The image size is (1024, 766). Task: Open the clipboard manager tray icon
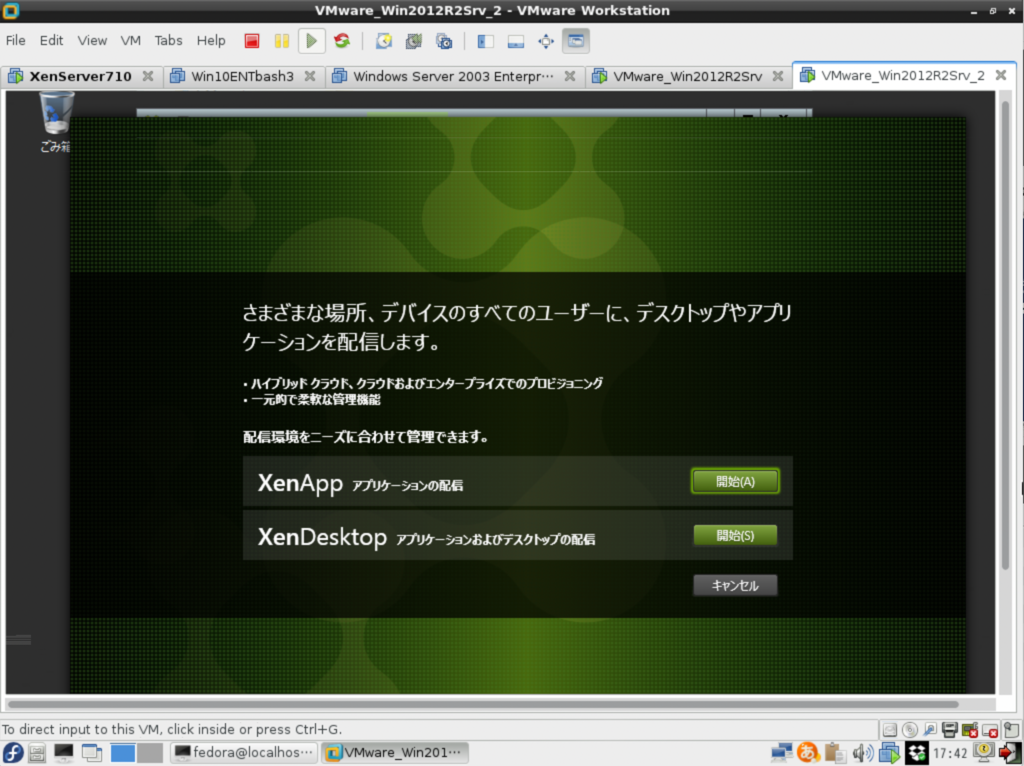[834, 753]
